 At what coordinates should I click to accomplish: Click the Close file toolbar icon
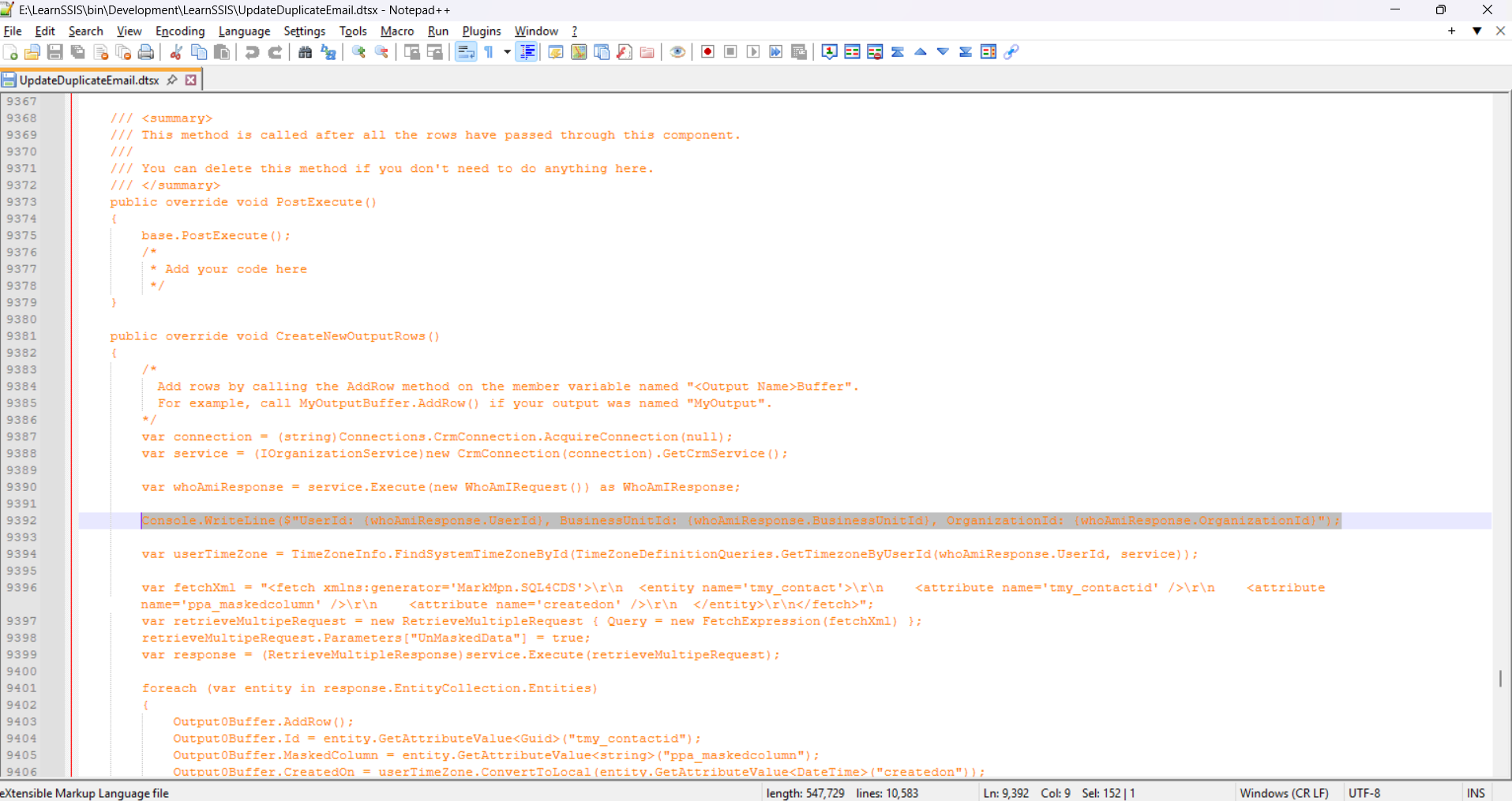(x=101, y=52)
